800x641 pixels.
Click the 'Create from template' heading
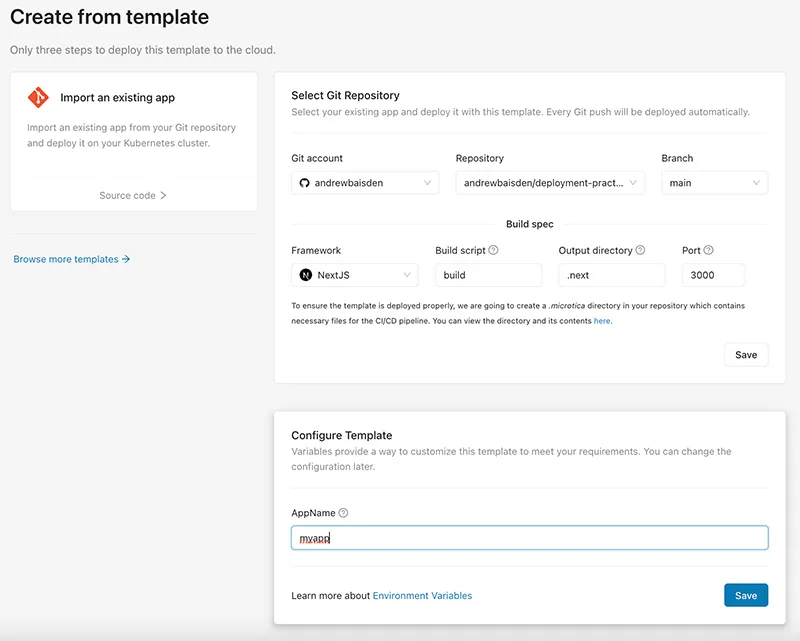[110, 17]
